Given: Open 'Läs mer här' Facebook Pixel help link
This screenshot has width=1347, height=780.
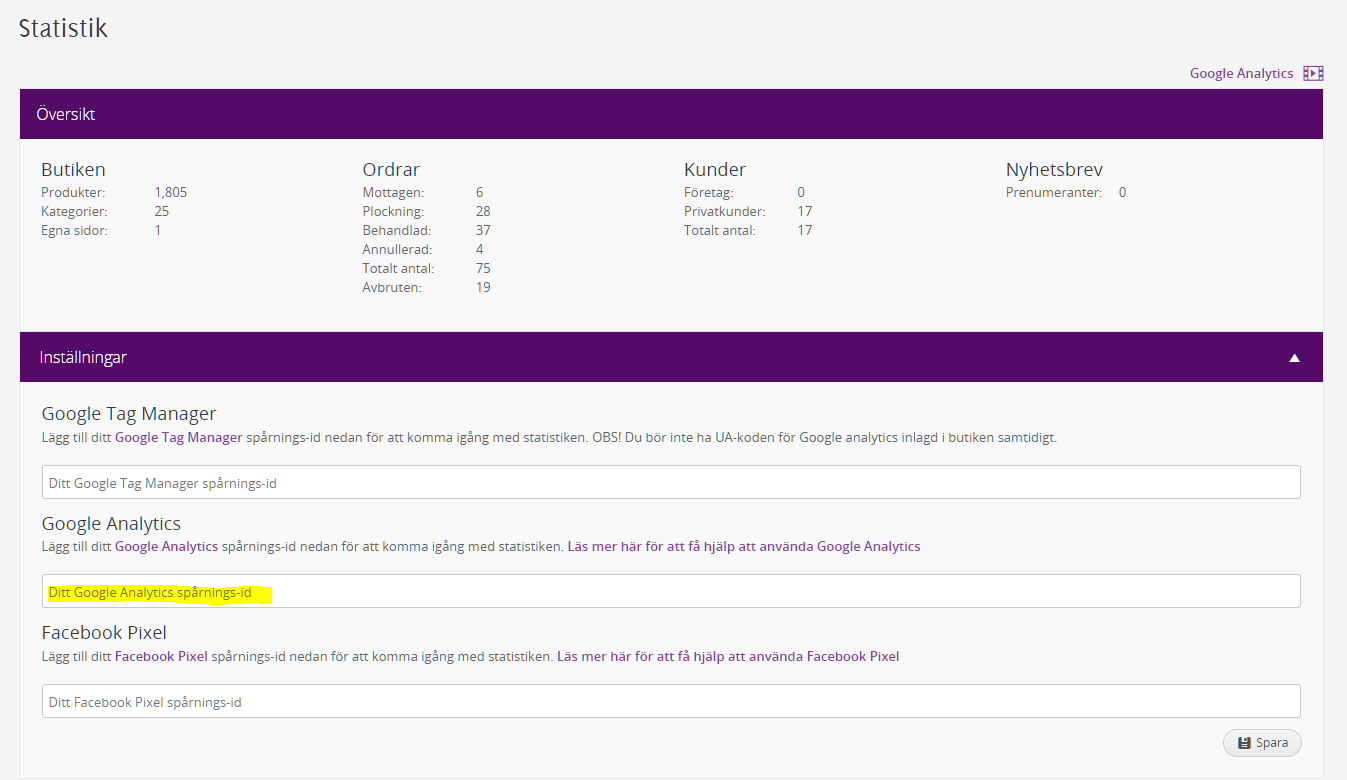Looking at the screenshot, I should coord(728,656).
